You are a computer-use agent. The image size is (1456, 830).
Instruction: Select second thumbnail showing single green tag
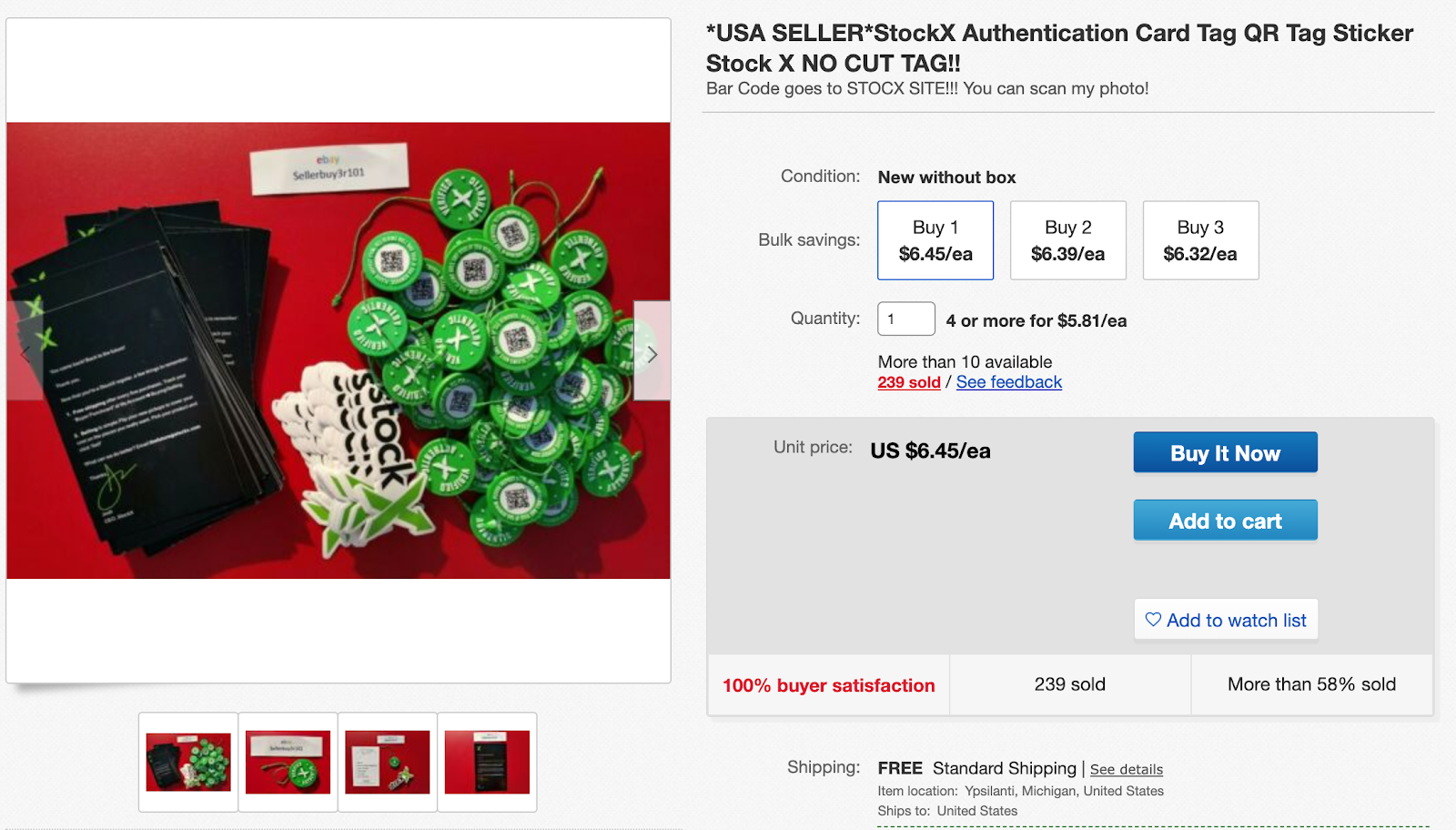click(x=288, y=762)
